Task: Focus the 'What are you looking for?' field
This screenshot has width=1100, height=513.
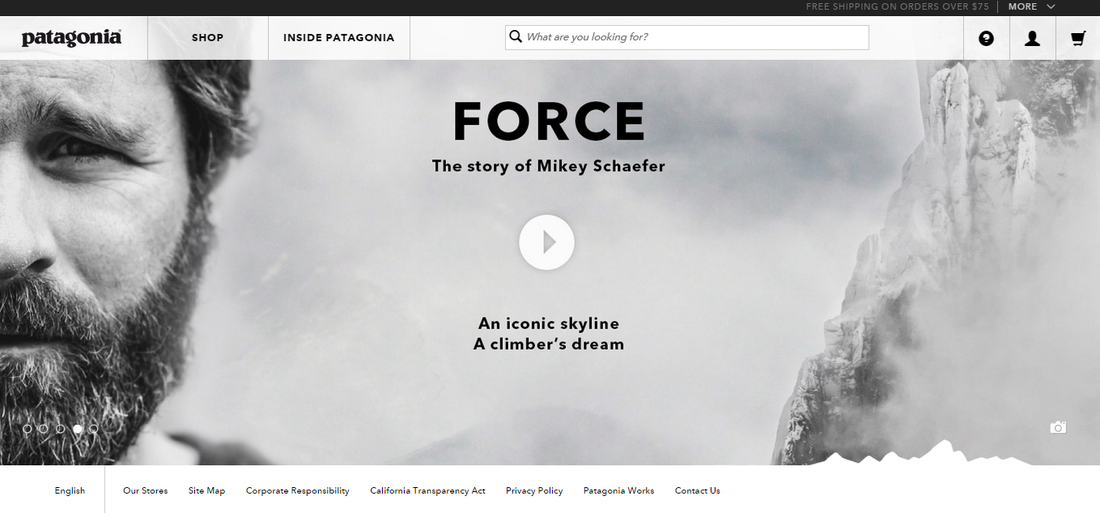Action: click(x=687, y=37)
